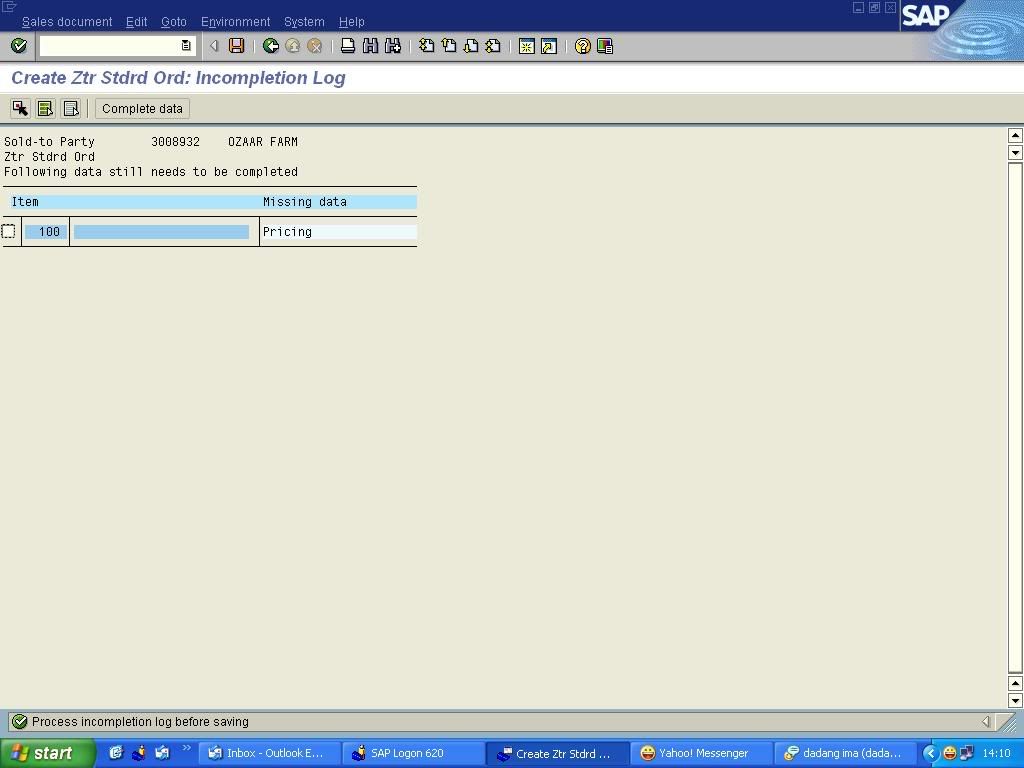Open the Sales document menu
This screenshot has width=1024, height=768.
[x=67, y=22]
